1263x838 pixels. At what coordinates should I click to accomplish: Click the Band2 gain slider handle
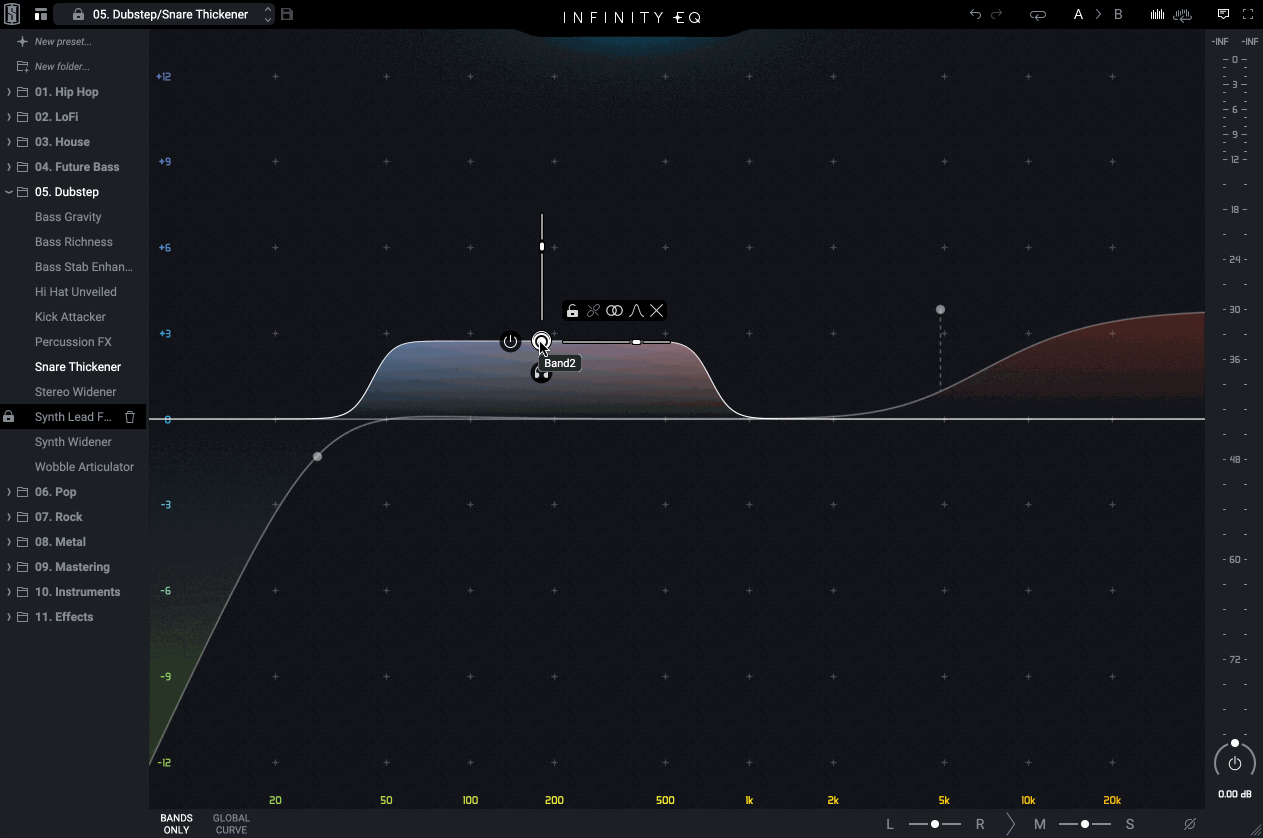click(x=542, y=246)
